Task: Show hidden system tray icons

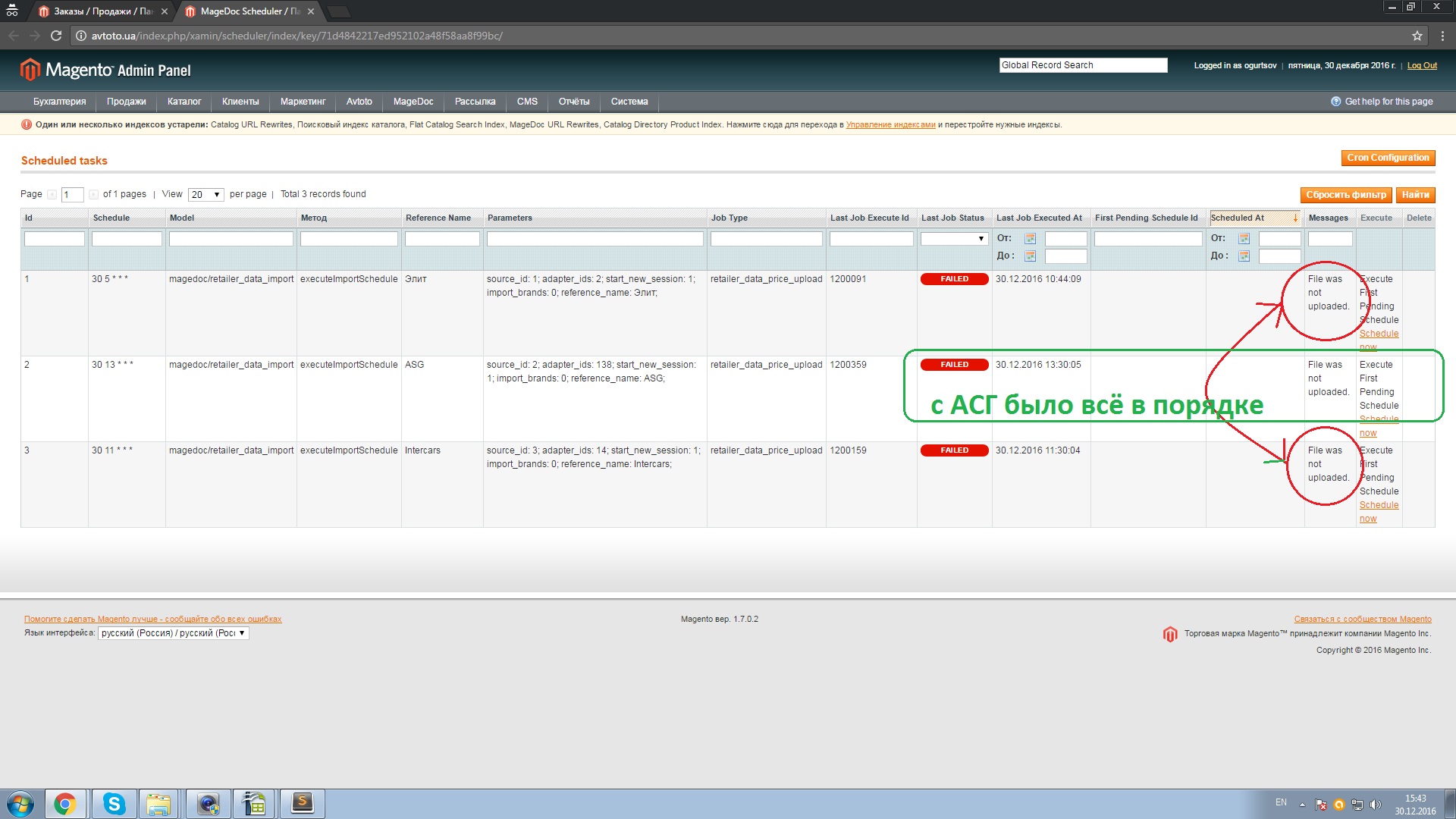Action: coord(1302,805)
